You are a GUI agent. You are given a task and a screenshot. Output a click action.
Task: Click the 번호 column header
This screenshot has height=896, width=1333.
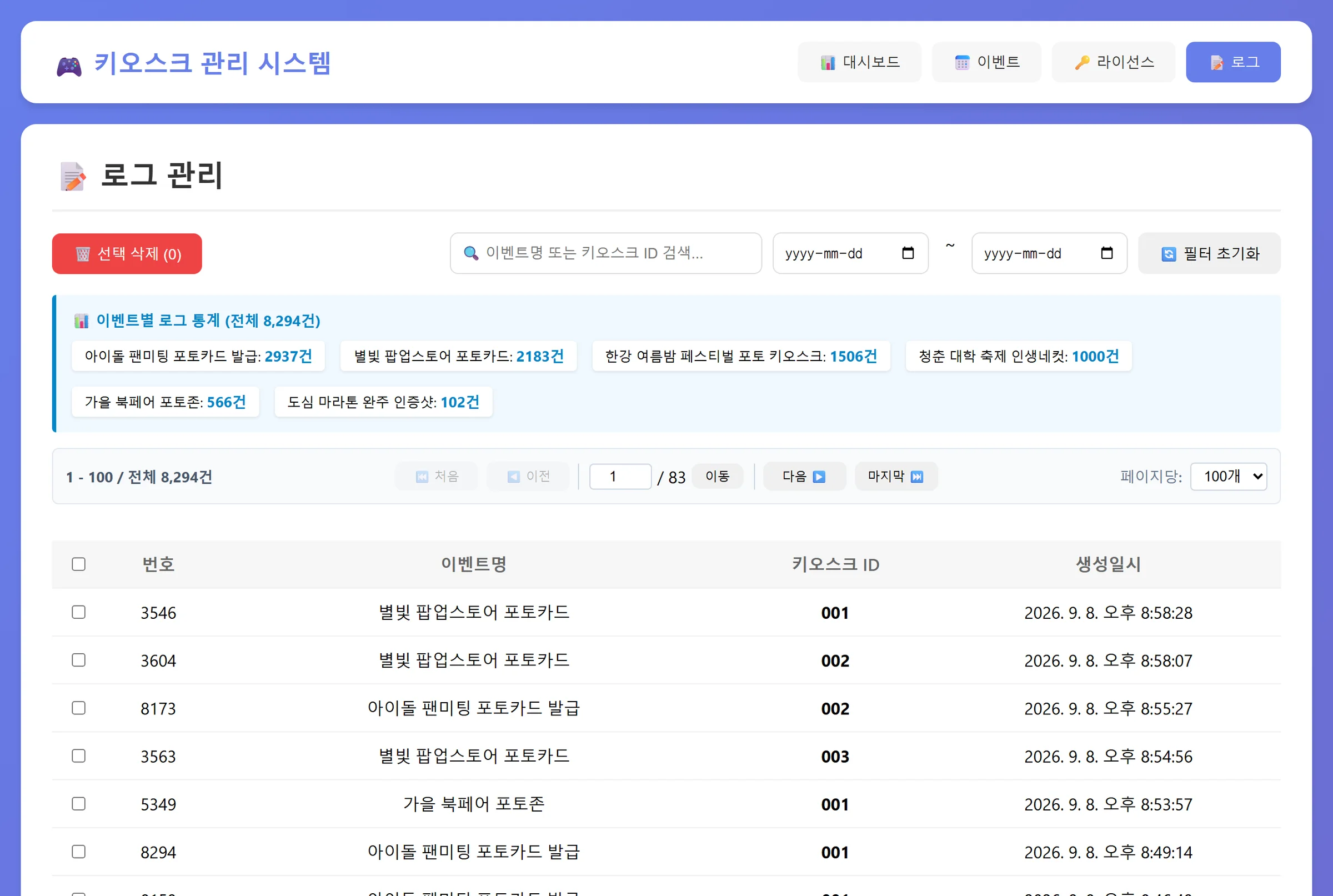[158, 564]
